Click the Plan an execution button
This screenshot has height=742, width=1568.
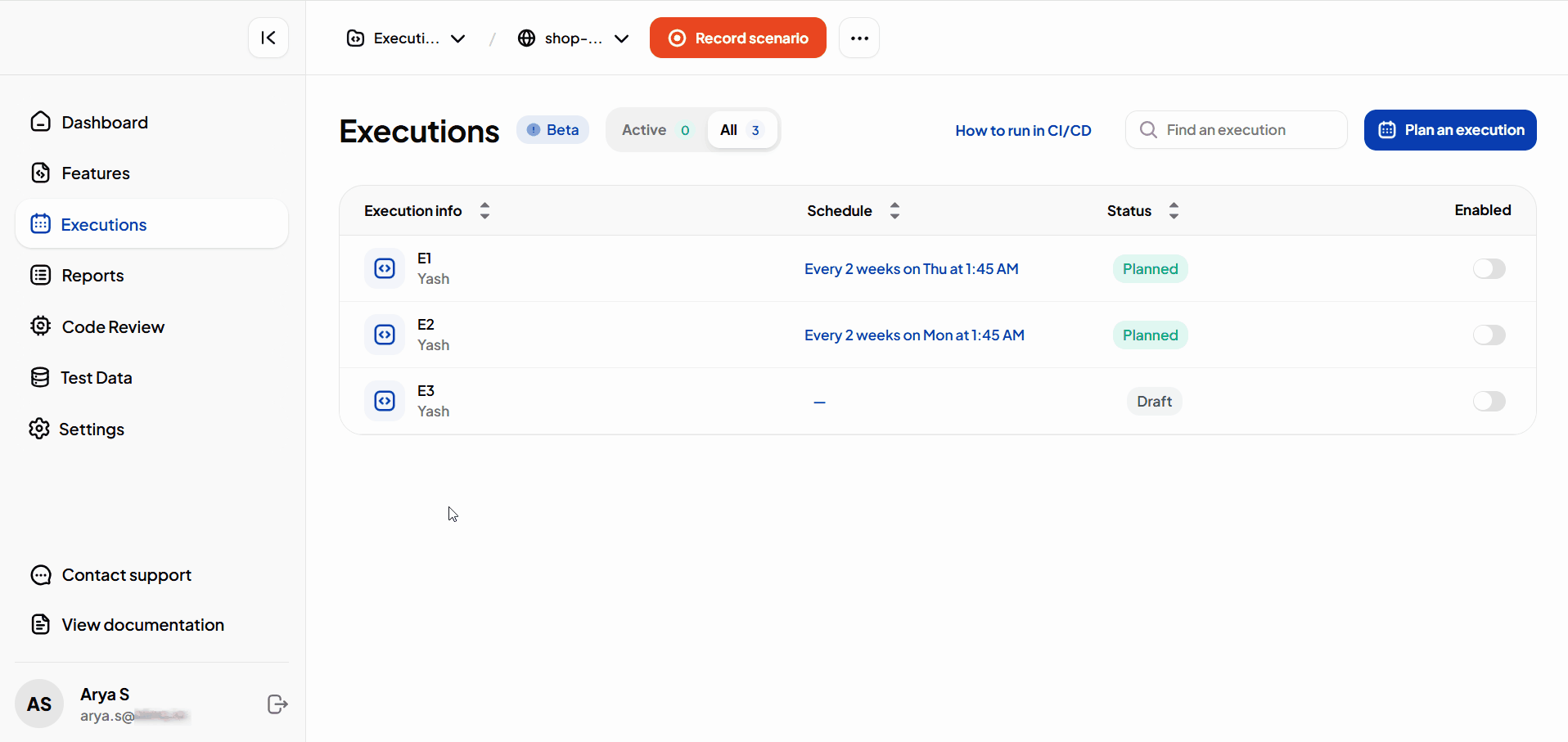(x=1449, y=130)
